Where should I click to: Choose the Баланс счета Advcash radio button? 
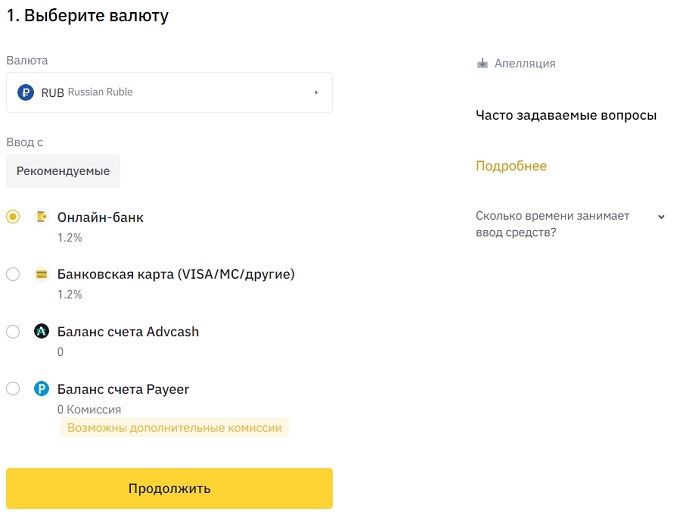(x=13, y=331)
